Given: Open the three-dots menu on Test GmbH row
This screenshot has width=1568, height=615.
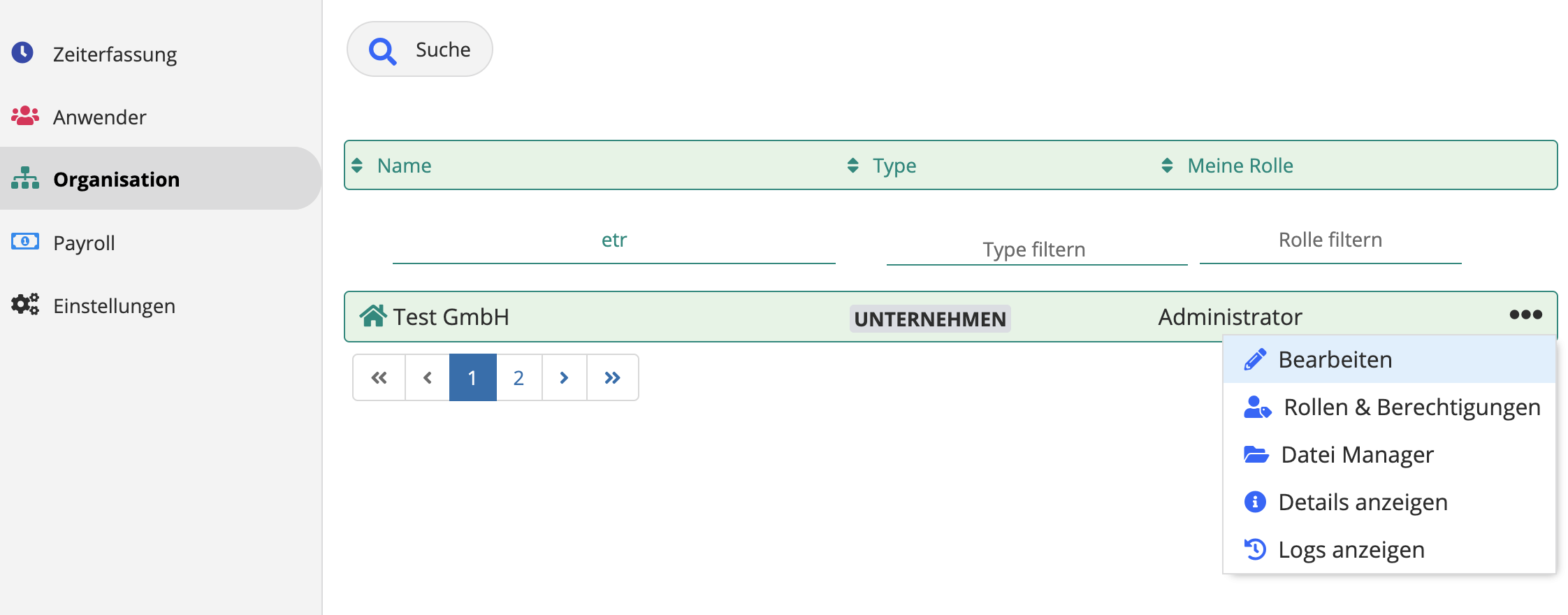Looking at the screenshot, I should [1525, 314].
